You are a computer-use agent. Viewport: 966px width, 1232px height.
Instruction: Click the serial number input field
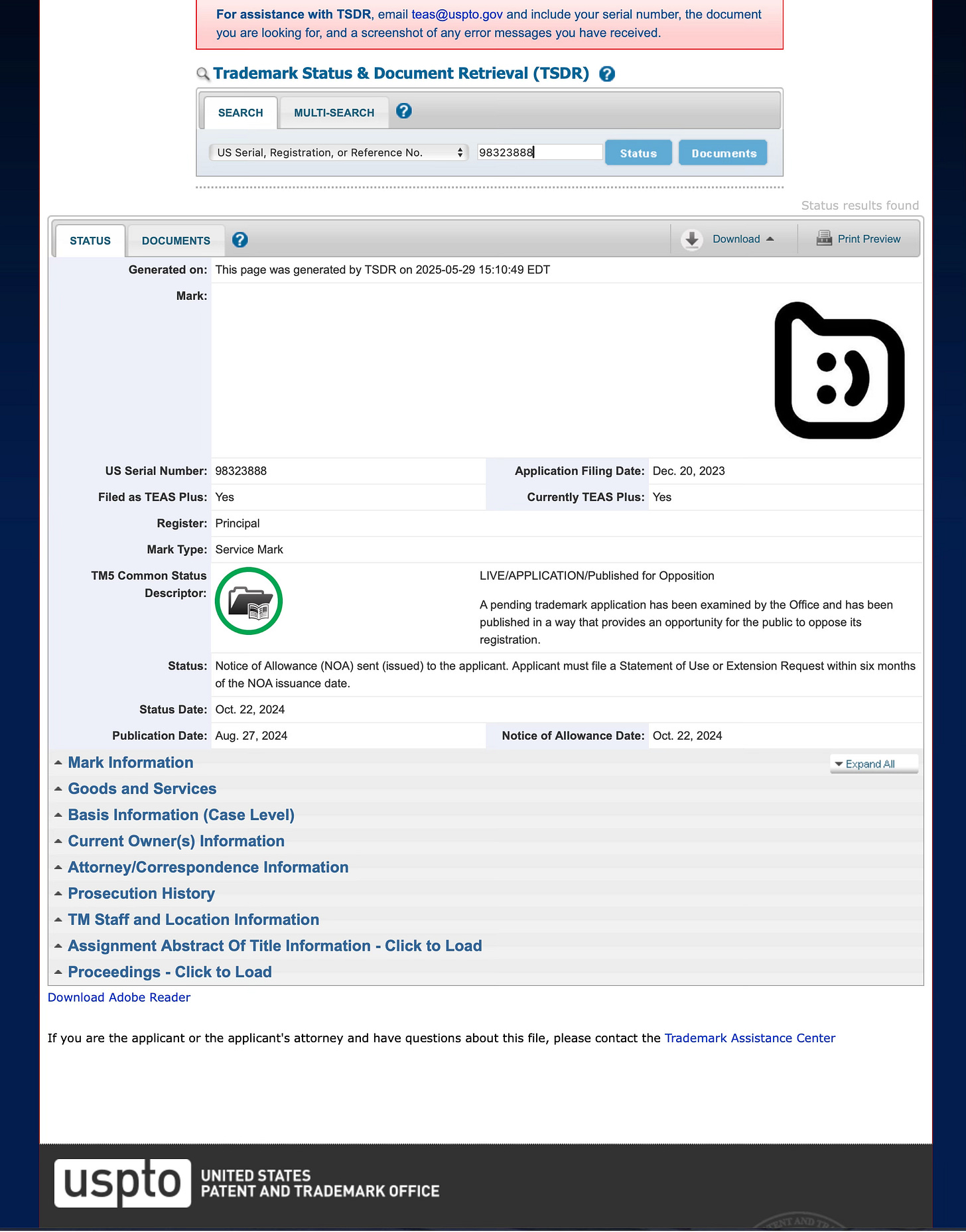[540, 153]
